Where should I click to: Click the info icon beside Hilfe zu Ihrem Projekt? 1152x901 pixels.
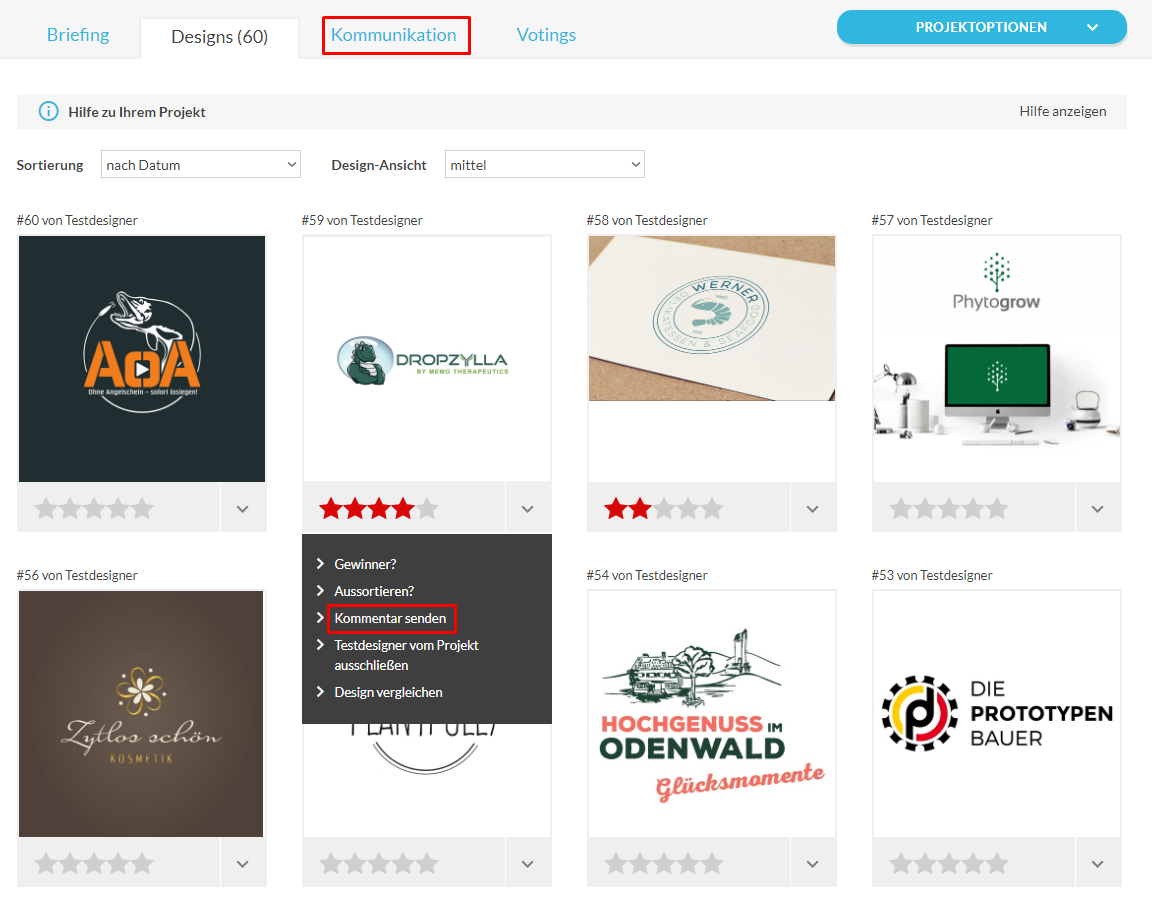click(48, 112)
